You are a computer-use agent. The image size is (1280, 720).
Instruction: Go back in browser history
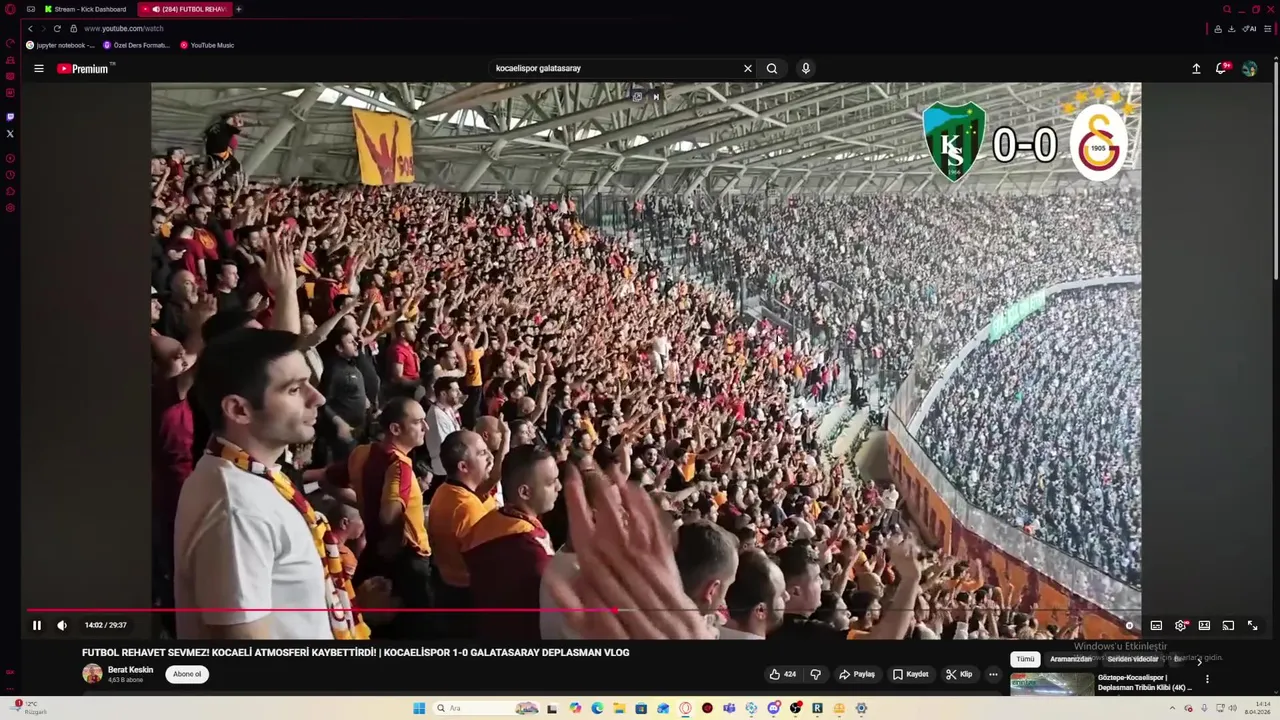(30, 28)
